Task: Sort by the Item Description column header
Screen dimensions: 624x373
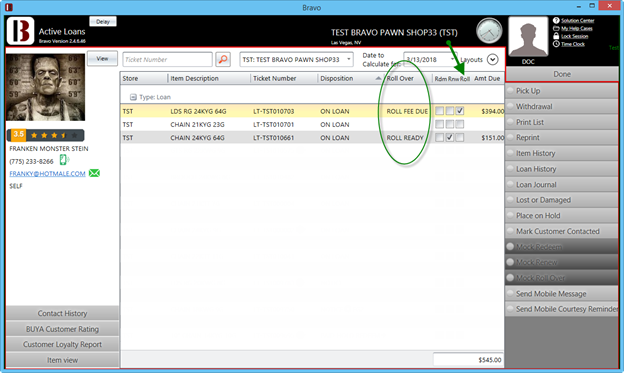Action: (209, 78)
